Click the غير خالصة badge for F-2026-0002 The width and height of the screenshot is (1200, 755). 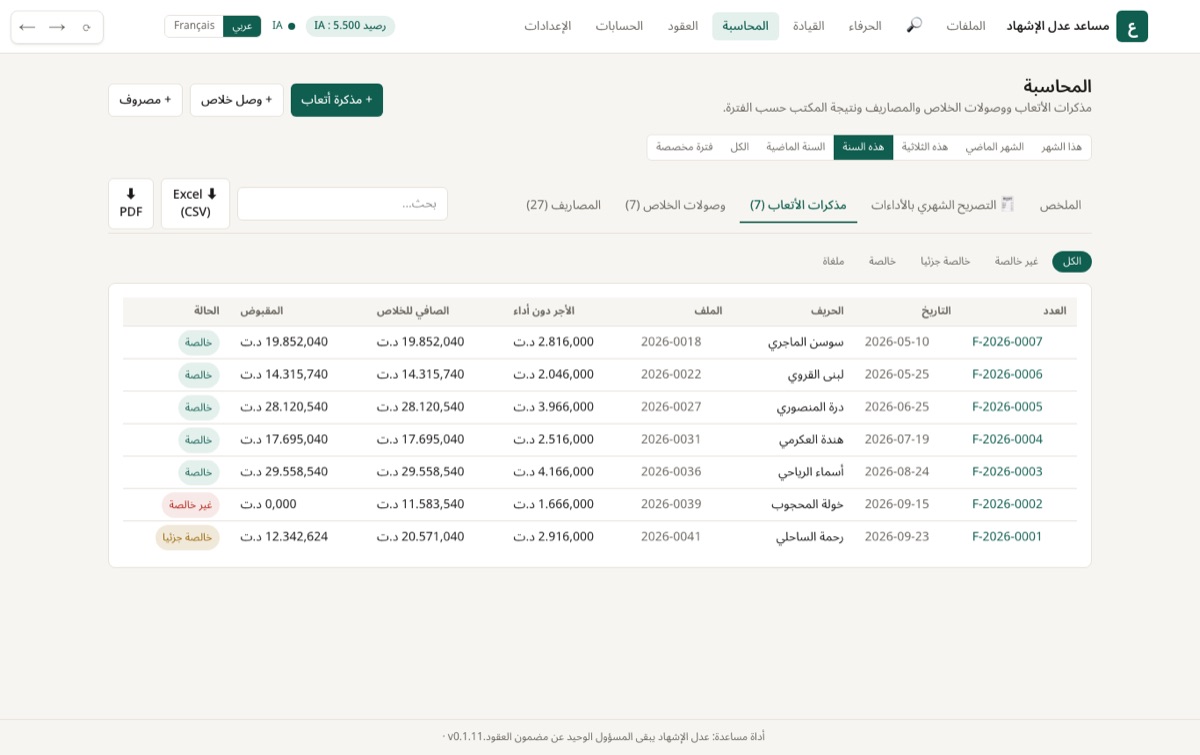coord(190,505)
